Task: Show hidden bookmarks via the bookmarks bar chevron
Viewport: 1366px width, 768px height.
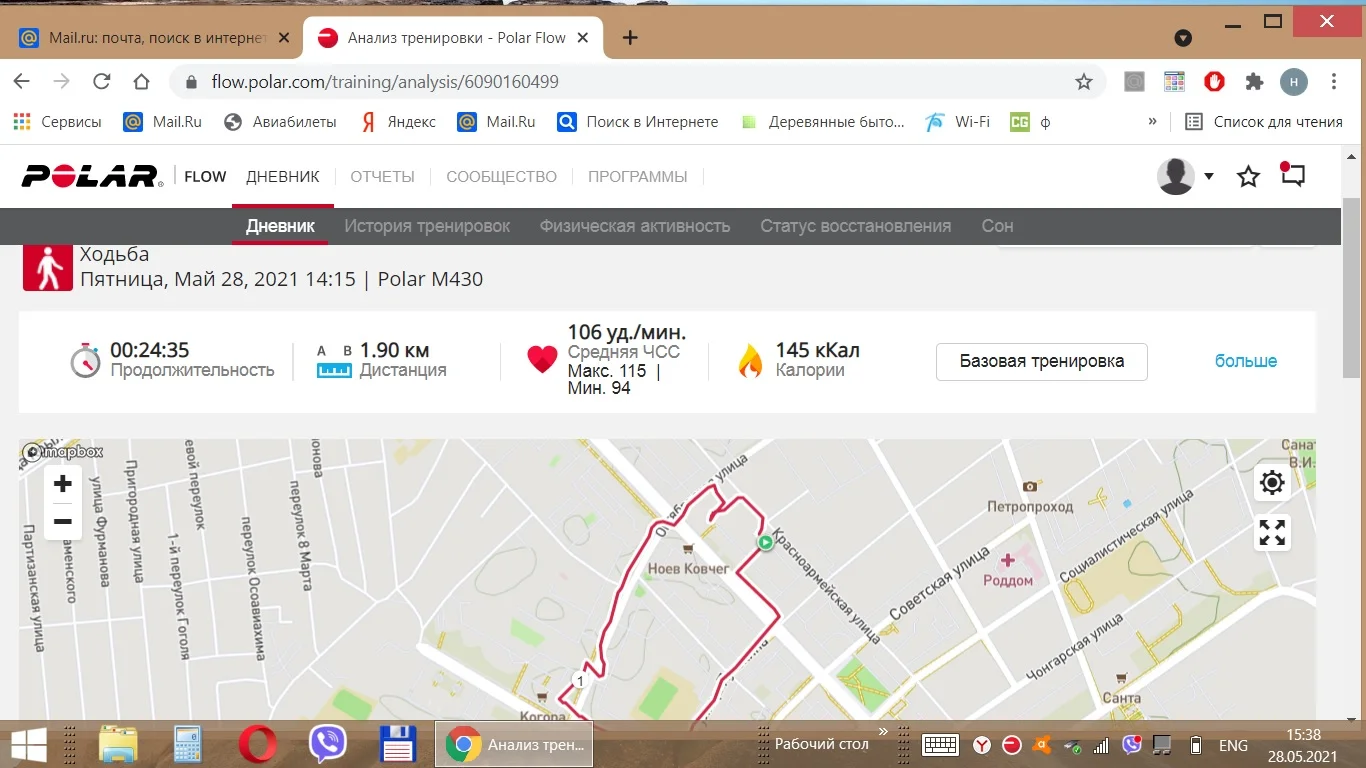Action: tap(1152, 121)
